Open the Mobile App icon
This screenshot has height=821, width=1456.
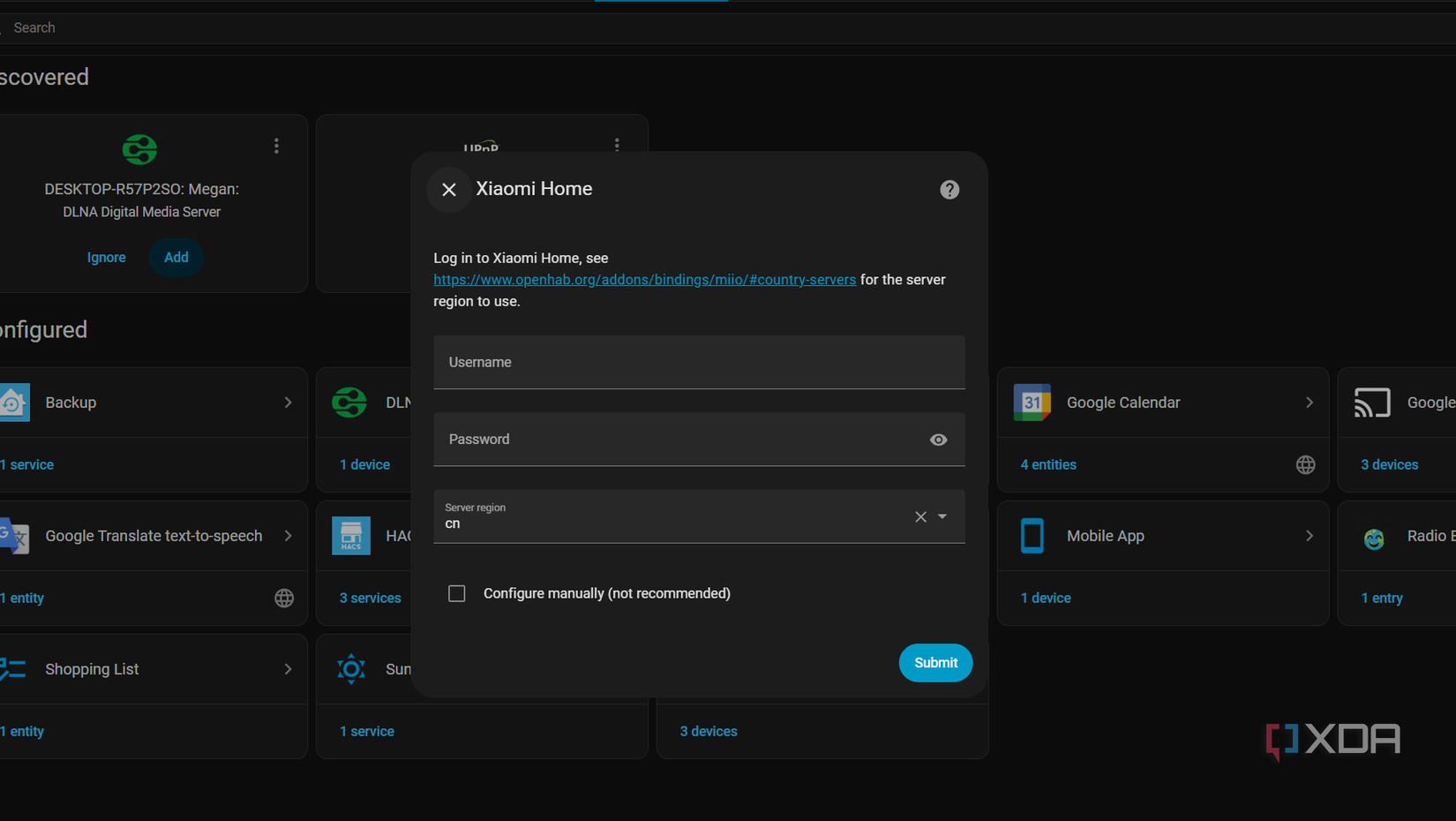pyautogui.click(x=1032, y=536)
